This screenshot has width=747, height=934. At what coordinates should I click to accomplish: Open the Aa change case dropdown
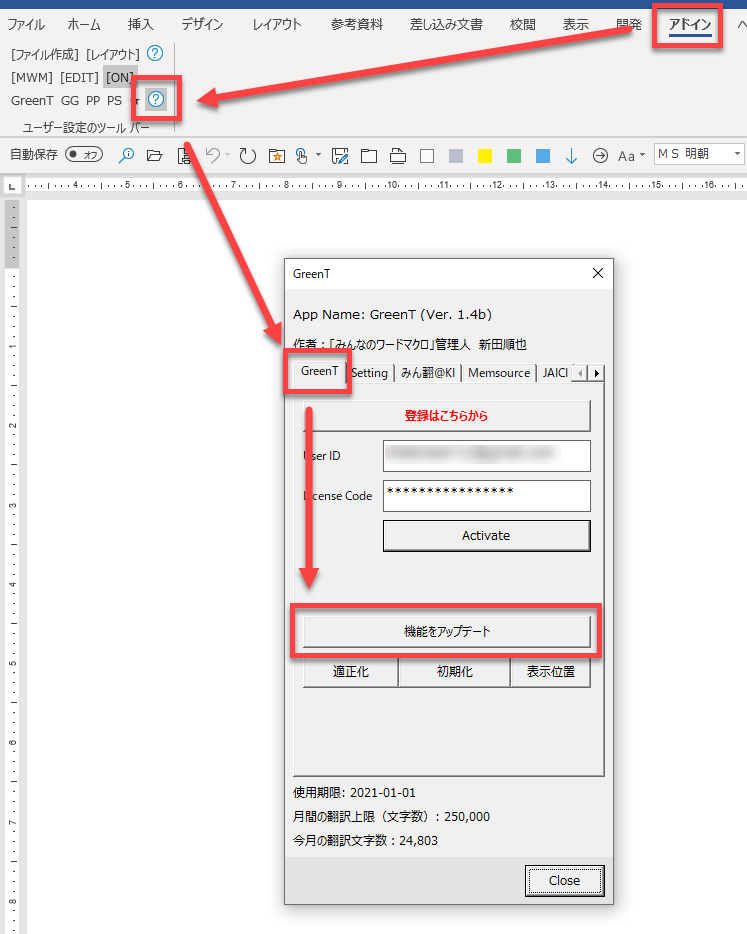pyautogui.click(x=631, y=155)
